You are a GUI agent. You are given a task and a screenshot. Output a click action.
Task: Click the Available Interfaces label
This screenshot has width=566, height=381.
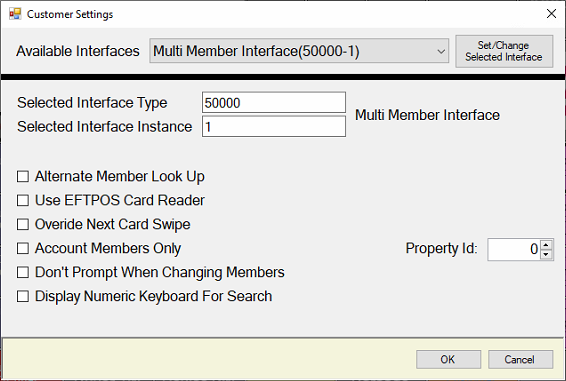pos(78,51)
